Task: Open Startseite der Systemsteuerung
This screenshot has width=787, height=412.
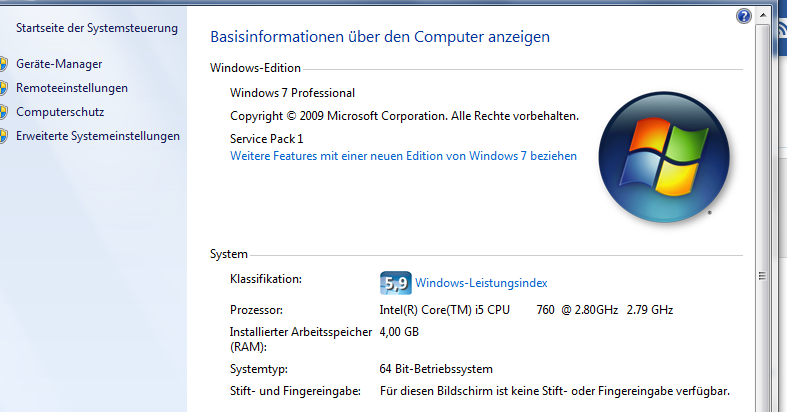Action: tap(97, 28)
